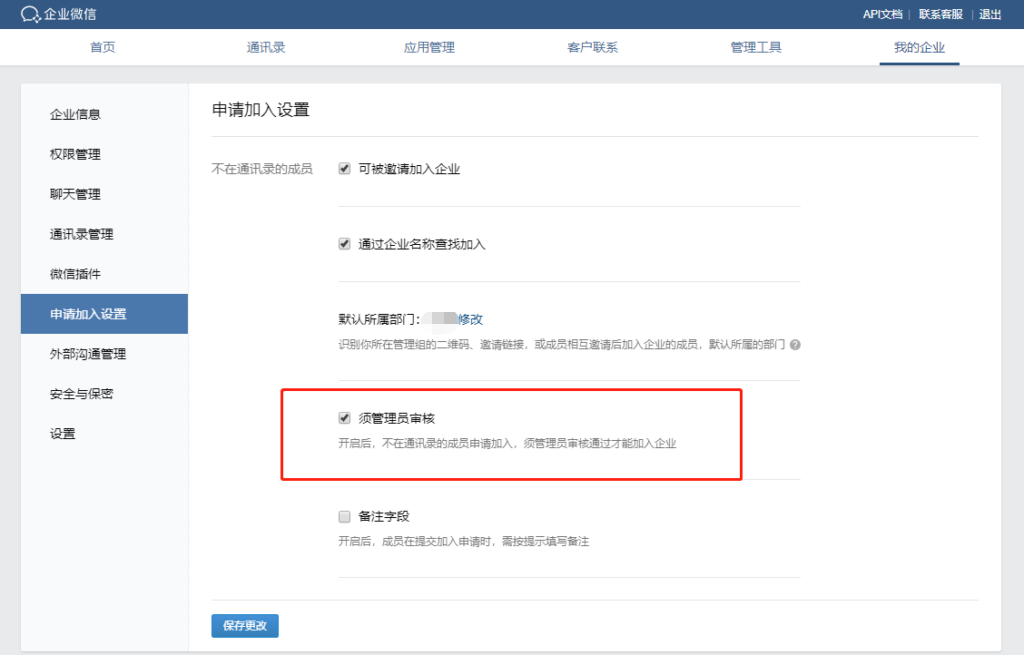Switch to 通讯录 tab
The image size is (1024, 655).
tap(266, 48)
